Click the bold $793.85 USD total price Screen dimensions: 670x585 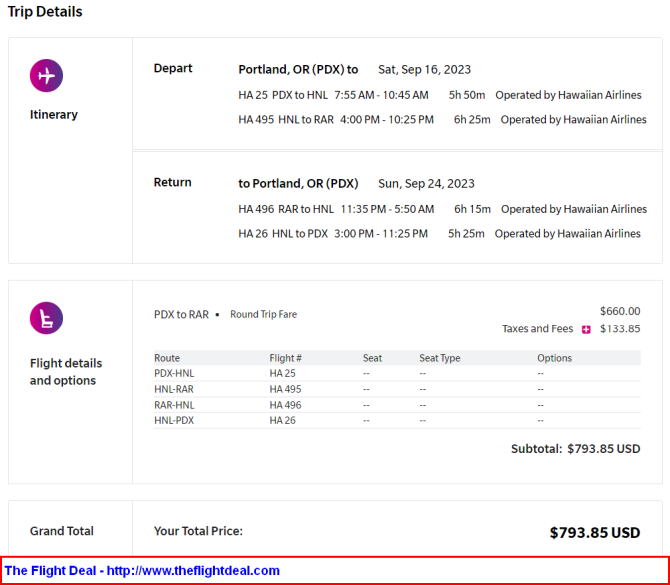coord(595,533)
